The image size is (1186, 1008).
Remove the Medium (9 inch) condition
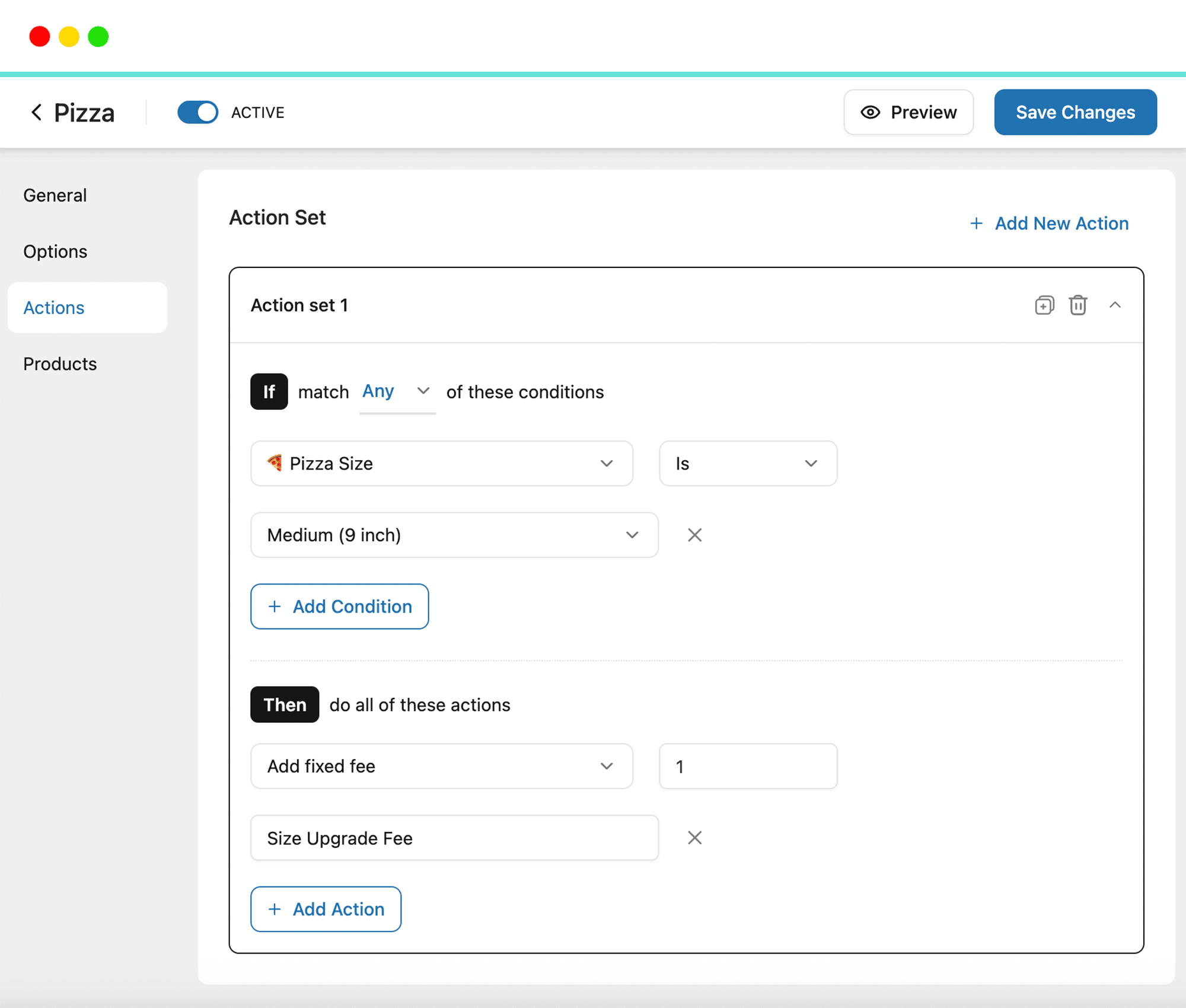click(694, 535)
